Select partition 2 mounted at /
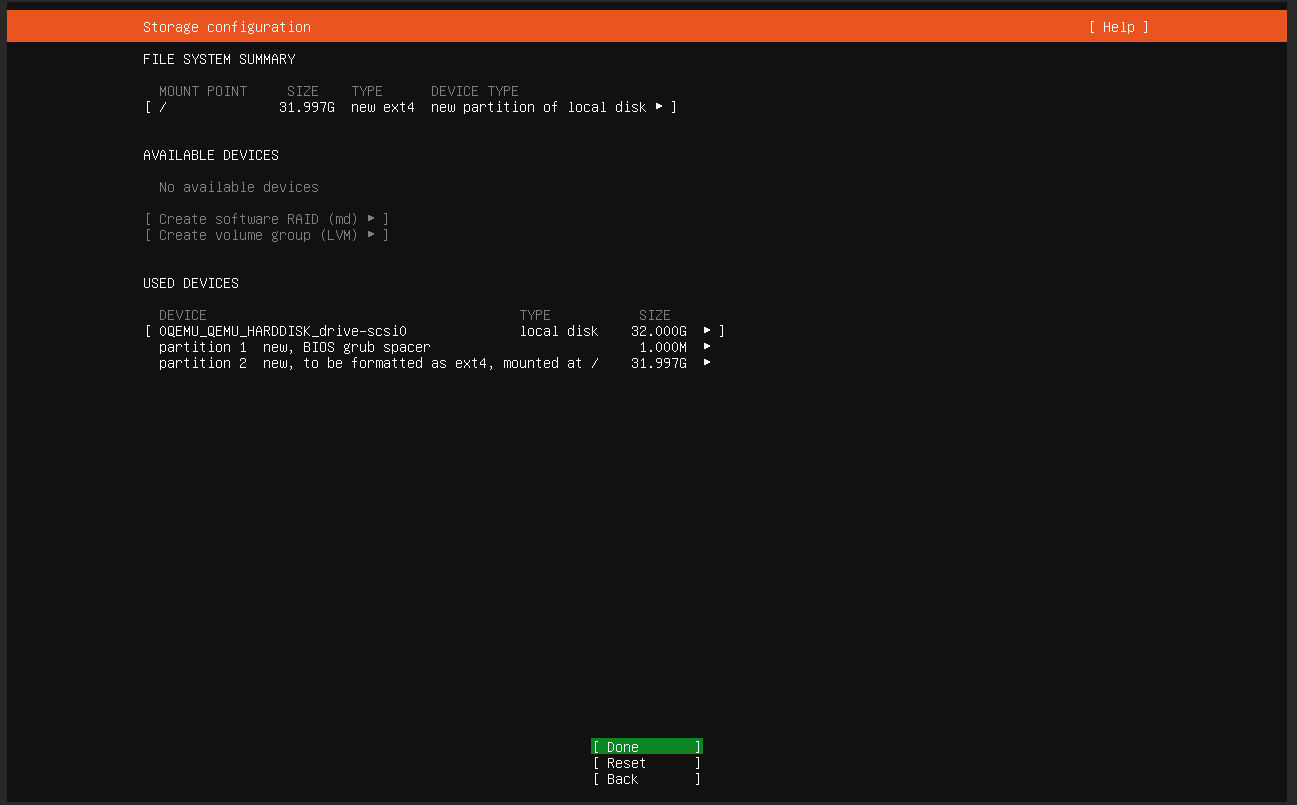The width and height of the screenshot is (1297, 805). click(378, 363)
